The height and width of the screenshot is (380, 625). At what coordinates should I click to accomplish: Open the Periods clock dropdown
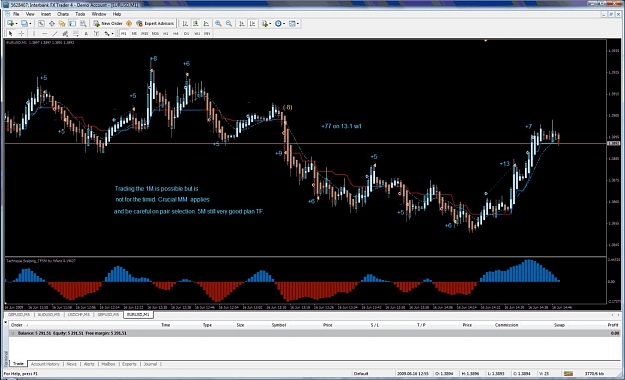point(280,24)
